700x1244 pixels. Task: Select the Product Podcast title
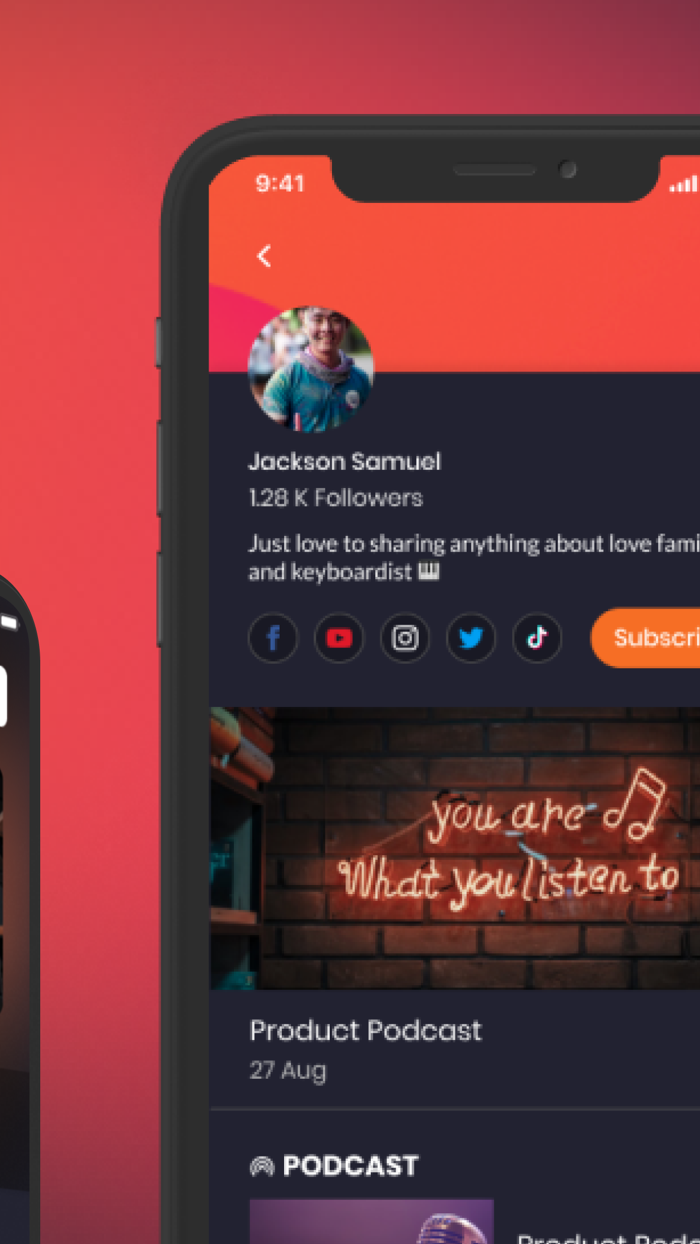(x=365, y=1030)
